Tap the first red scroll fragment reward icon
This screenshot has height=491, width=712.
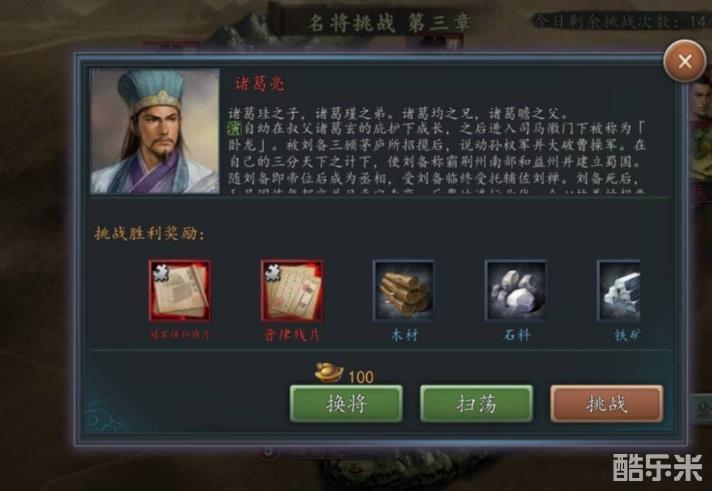click(x=180, y=290)
